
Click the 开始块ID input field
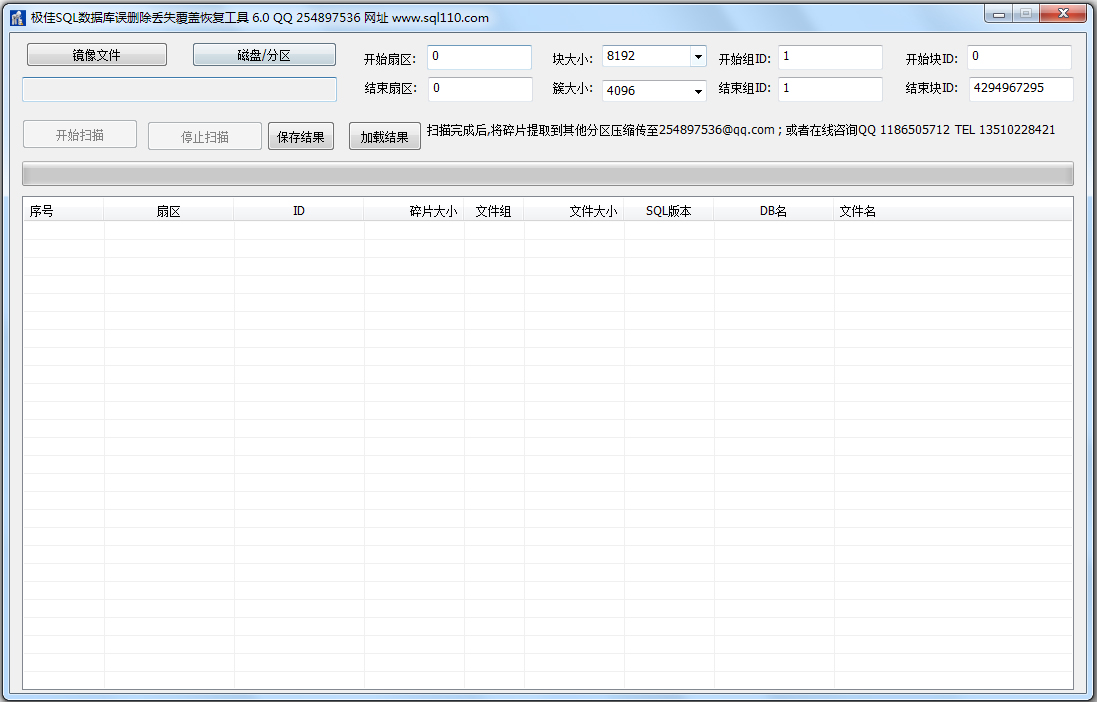coord(1019,57)
